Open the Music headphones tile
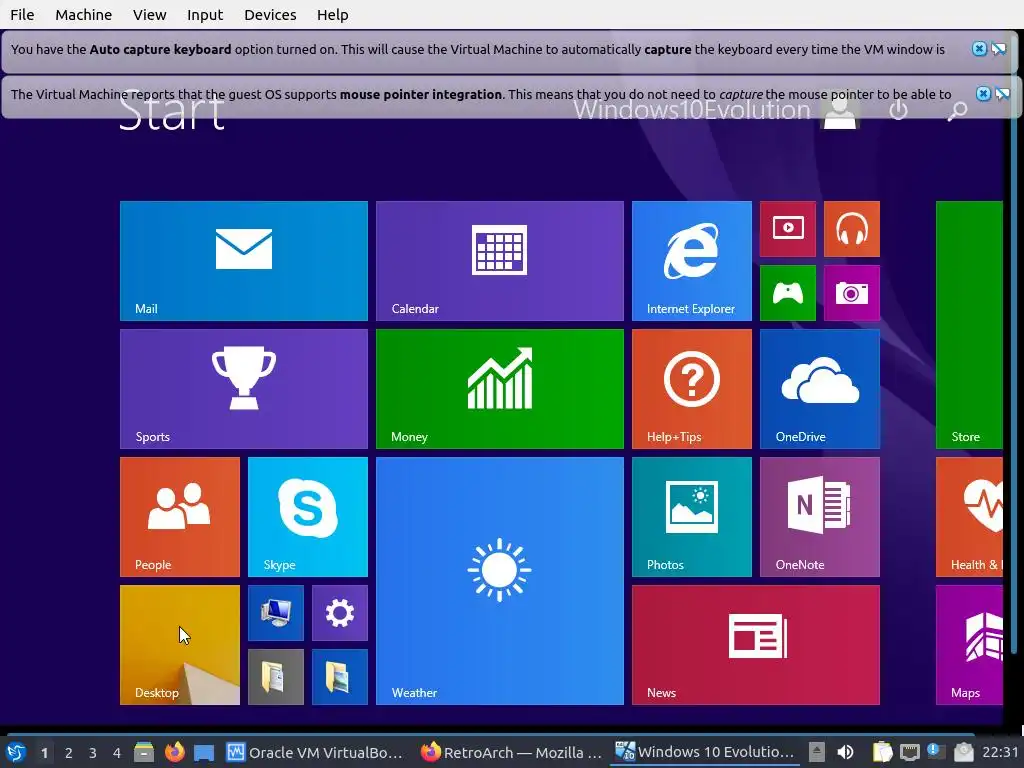This screenshot has width=1024, height=768. pos(852,229)
